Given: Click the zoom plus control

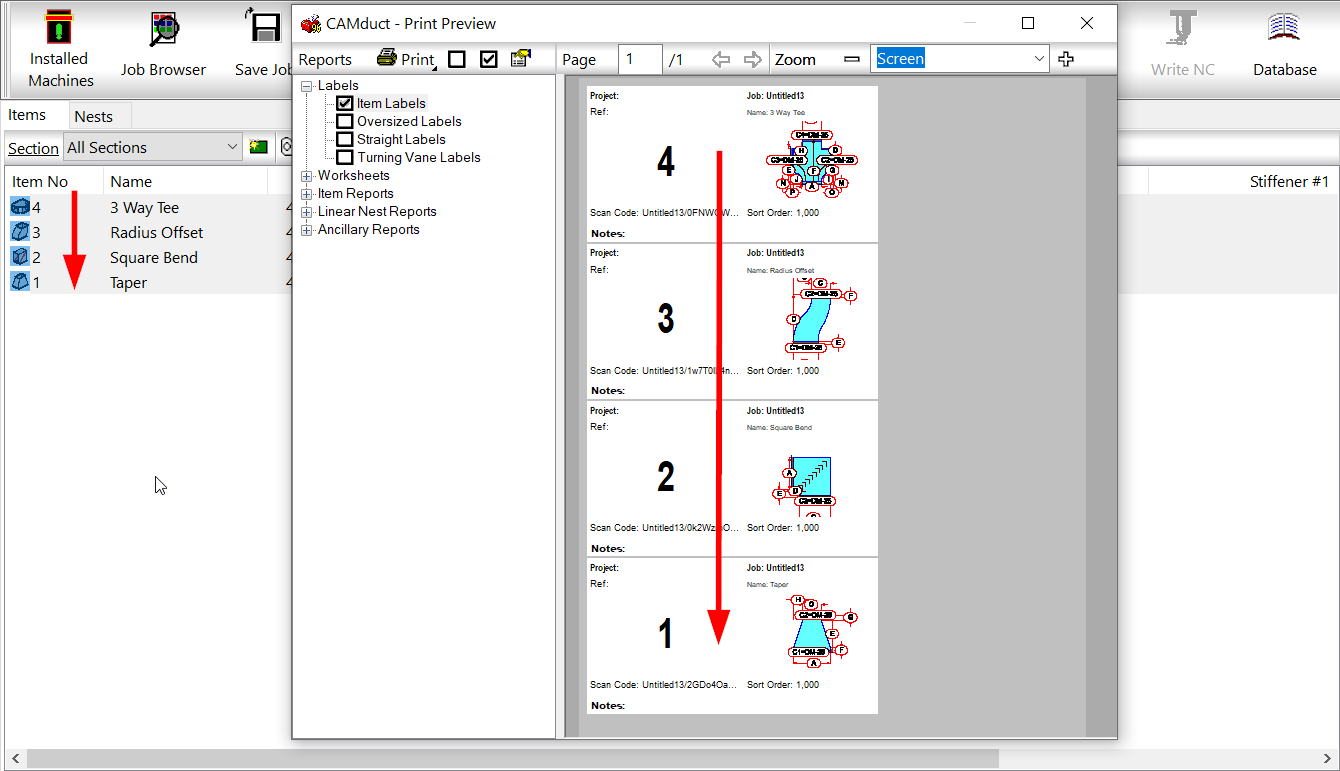Looking at the screenshot, I should point(1065,58).
